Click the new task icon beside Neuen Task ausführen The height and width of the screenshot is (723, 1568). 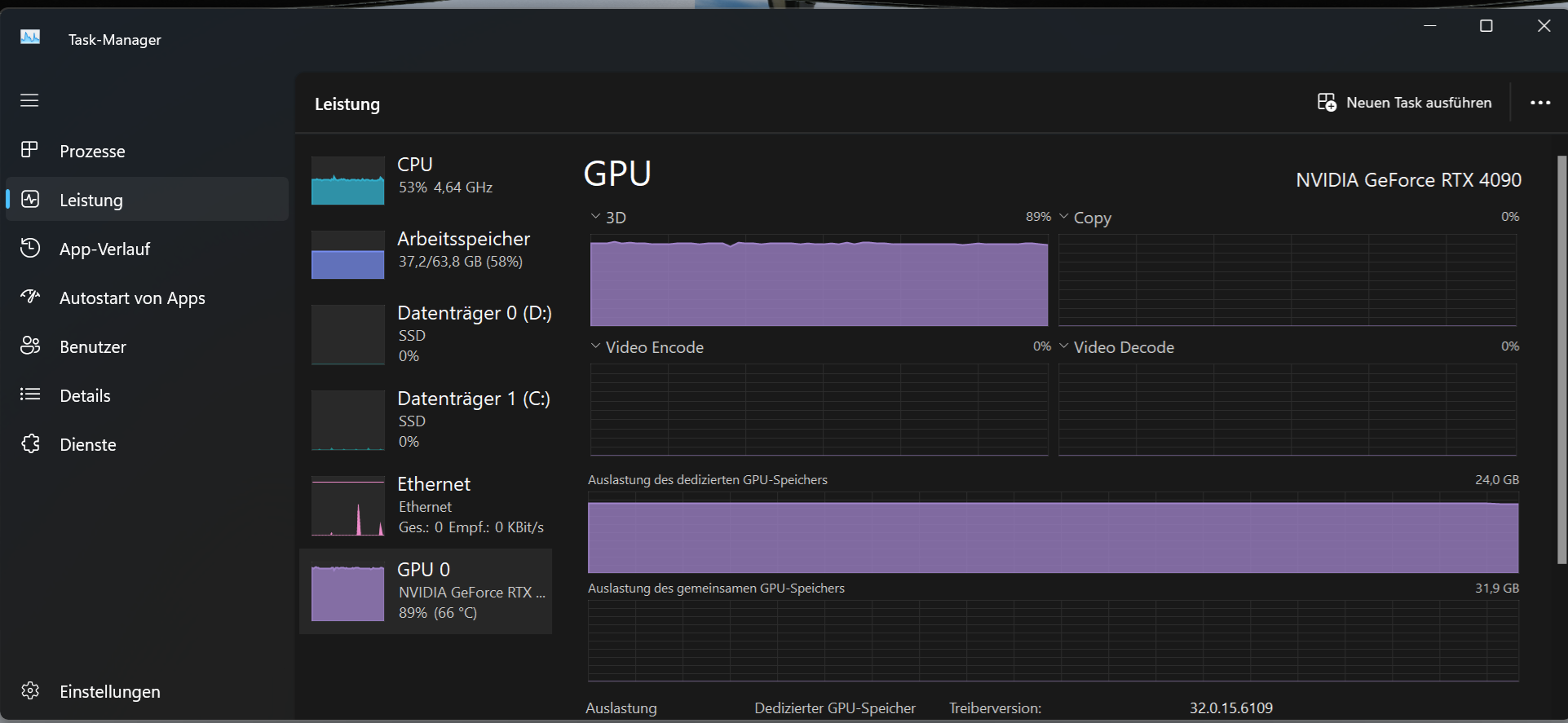click(x=1327, y=102)
